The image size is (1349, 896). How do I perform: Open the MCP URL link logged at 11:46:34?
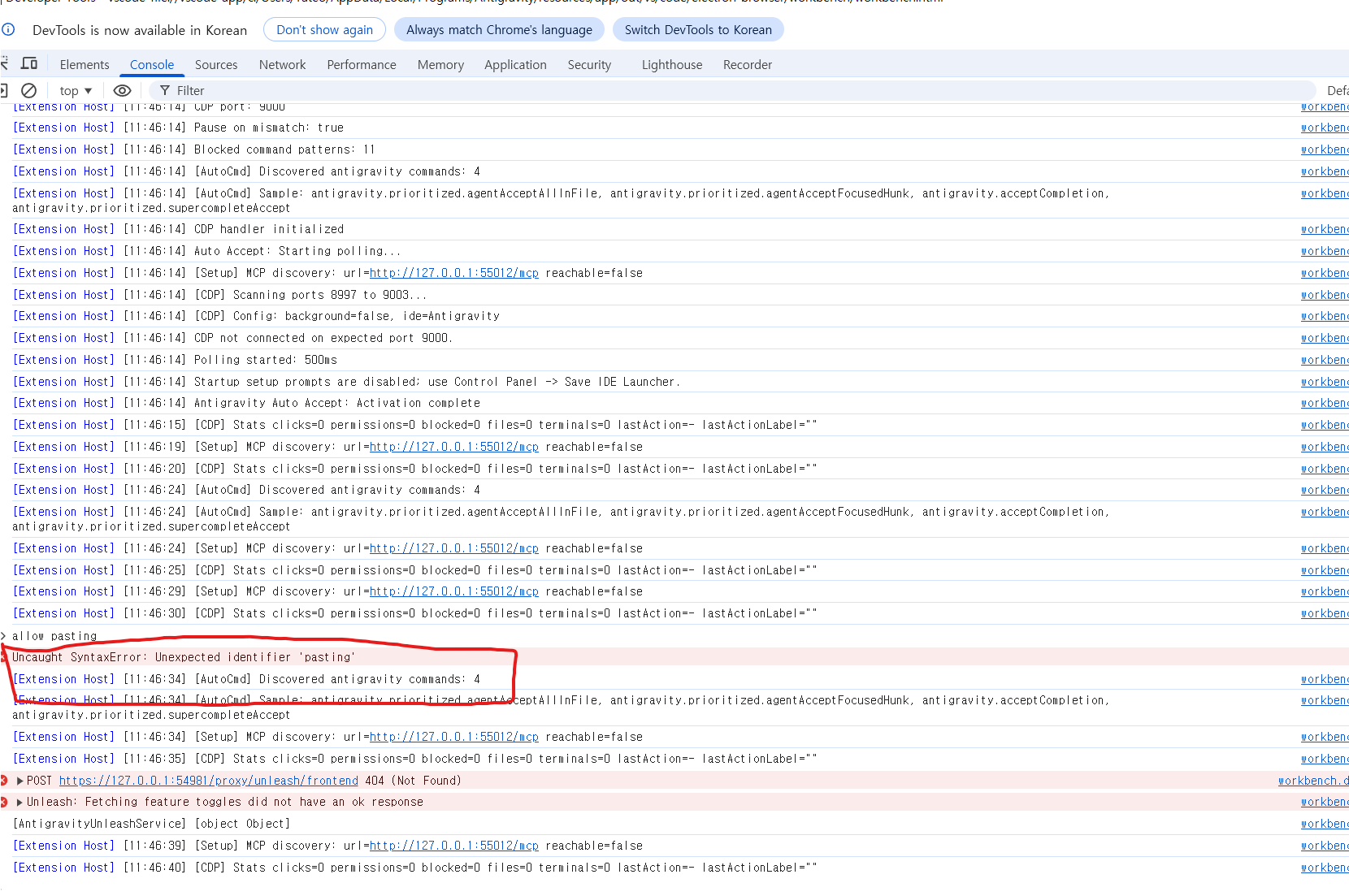point(454,737)
